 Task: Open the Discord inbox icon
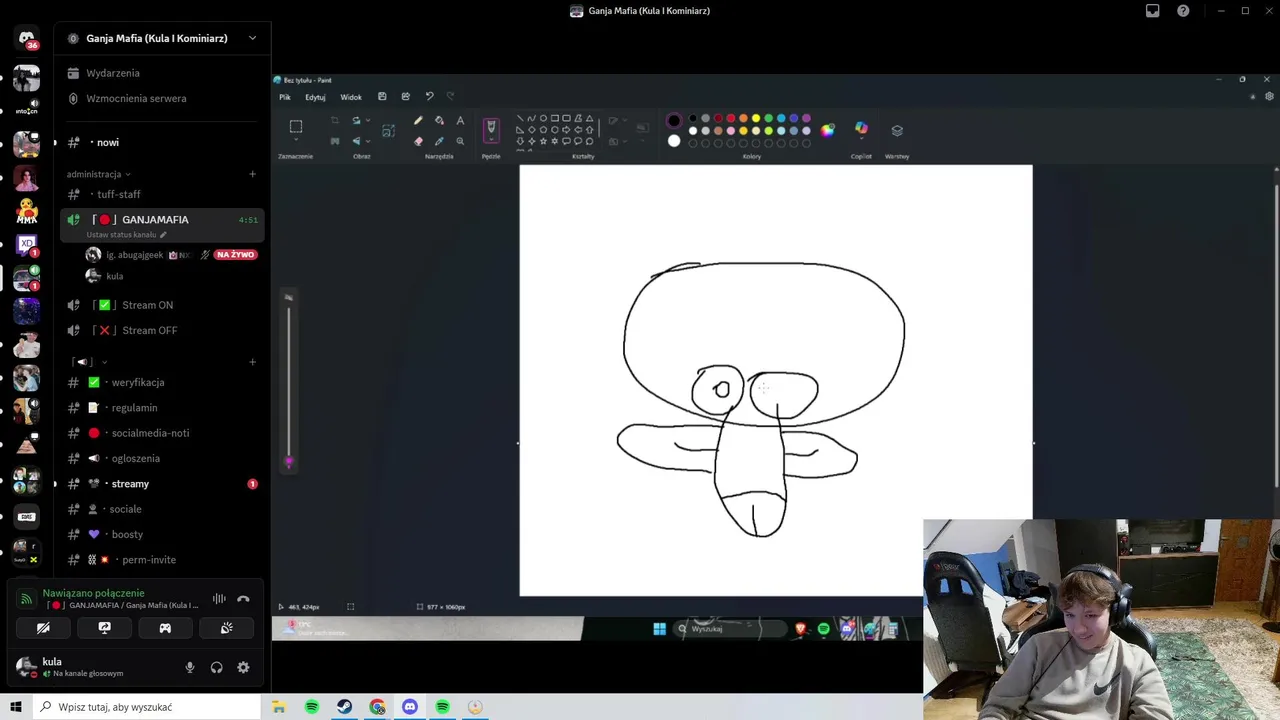pyautogui.click(x=1153, y=11)
